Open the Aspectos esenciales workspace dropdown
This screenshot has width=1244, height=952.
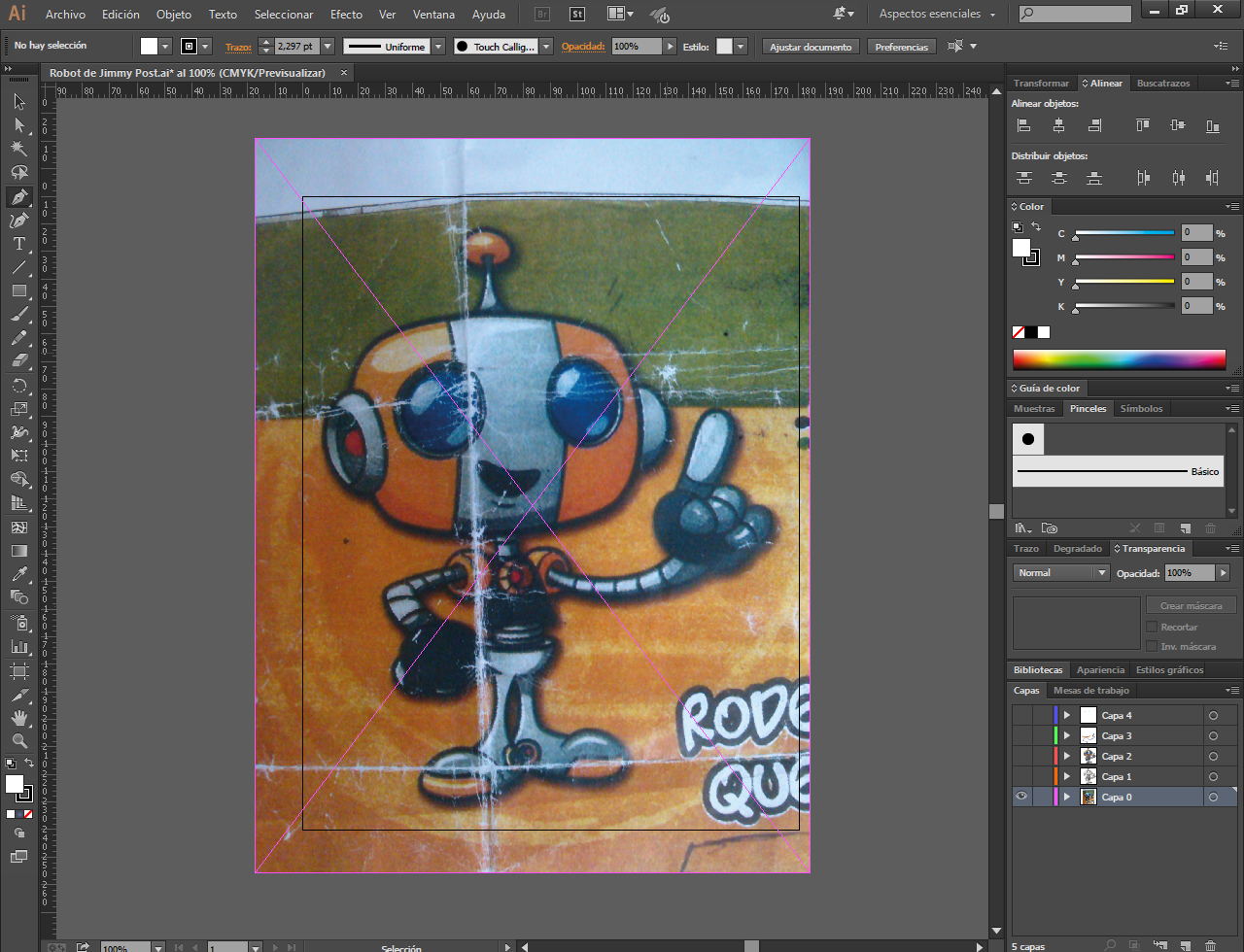938,15
